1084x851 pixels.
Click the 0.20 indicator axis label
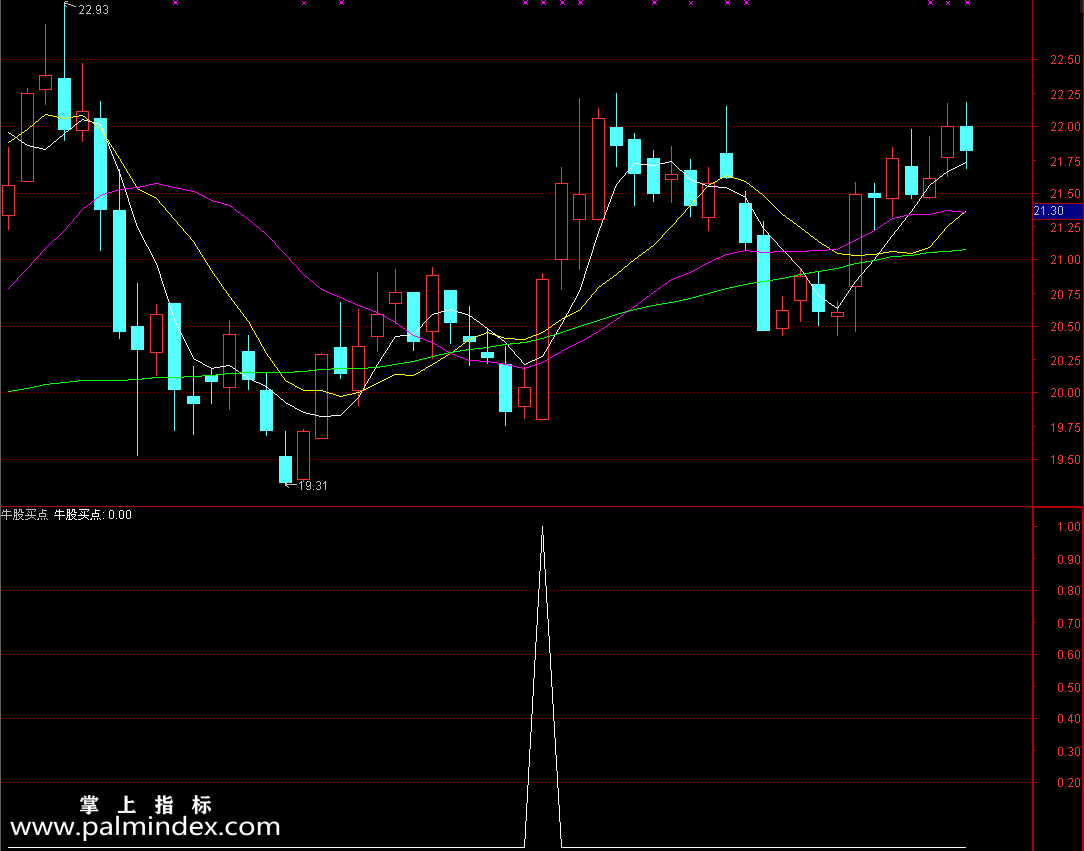(1069, 783)
